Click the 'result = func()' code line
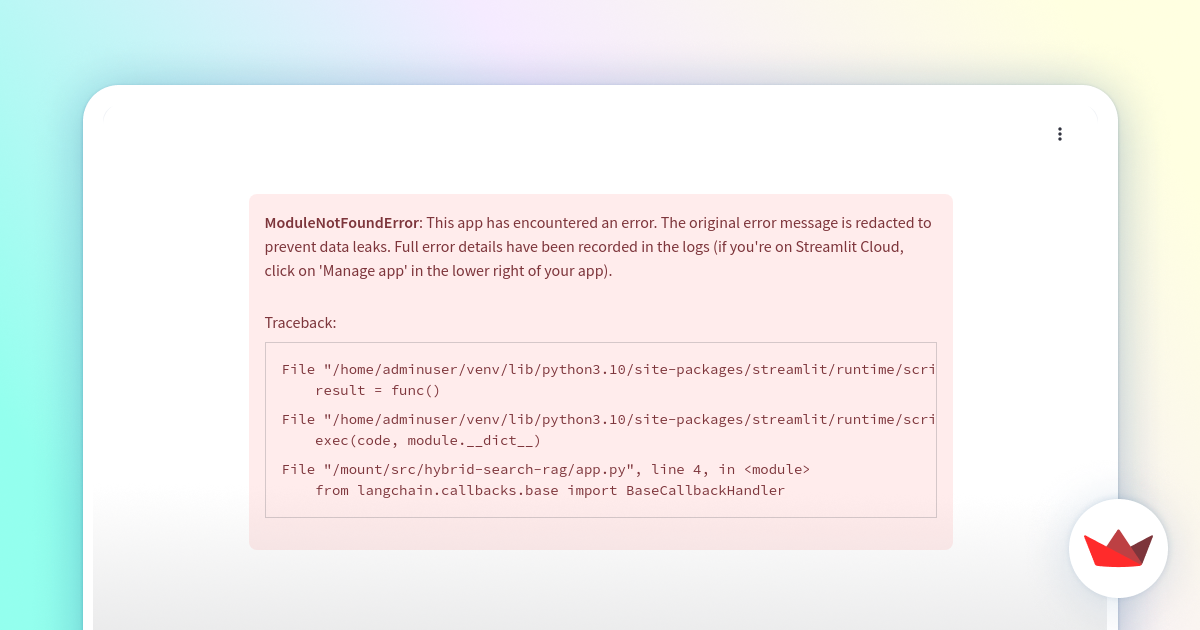 pos(377,390)
